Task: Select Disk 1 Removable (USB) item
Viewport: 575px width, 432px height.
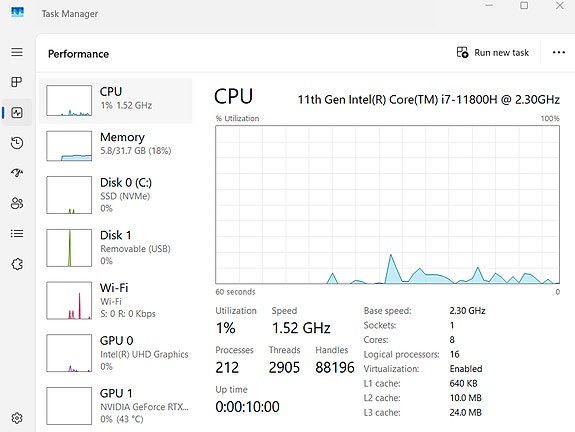Action: [x=116, y=248]
